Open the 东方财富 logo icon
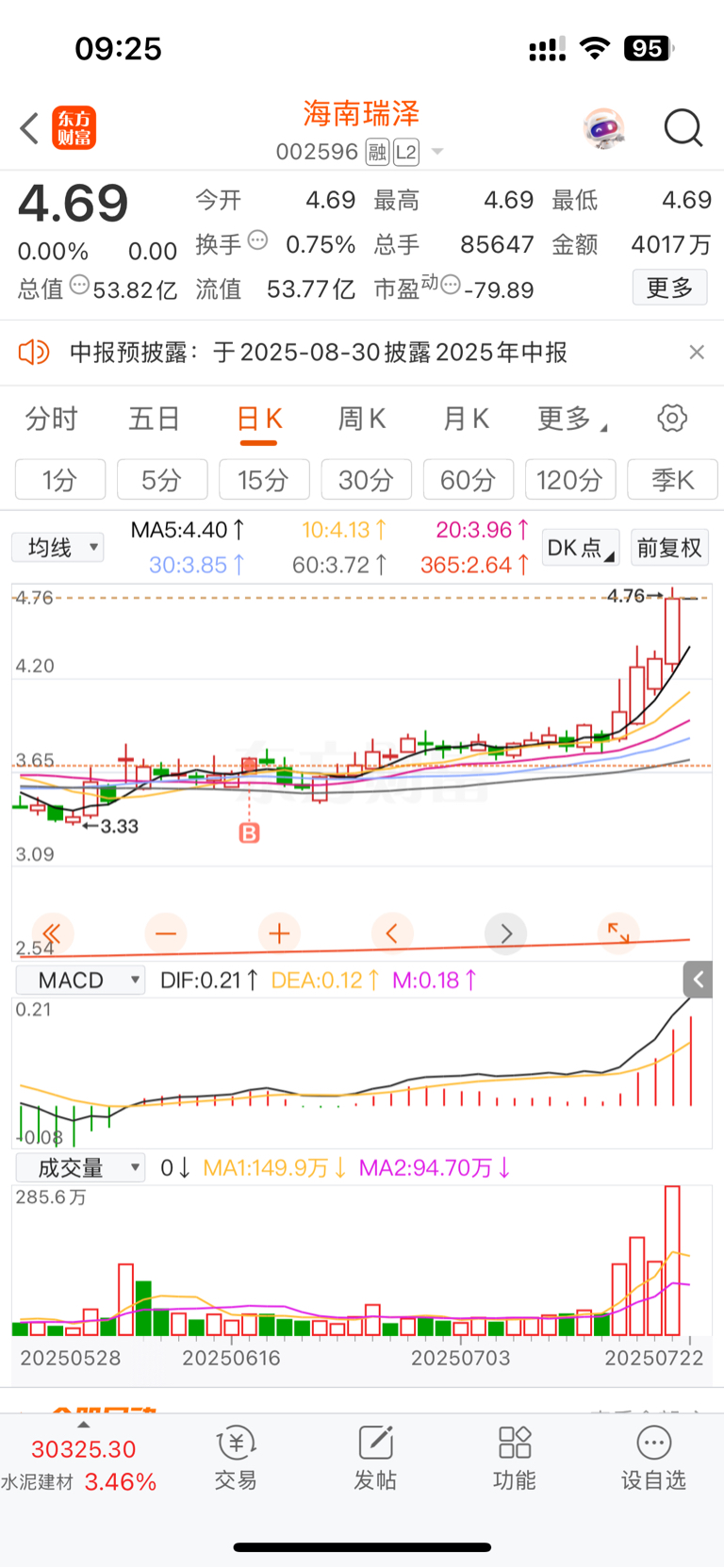This screenshot has width=724, height=1568. pyautogui.click(x=74, y=128)
